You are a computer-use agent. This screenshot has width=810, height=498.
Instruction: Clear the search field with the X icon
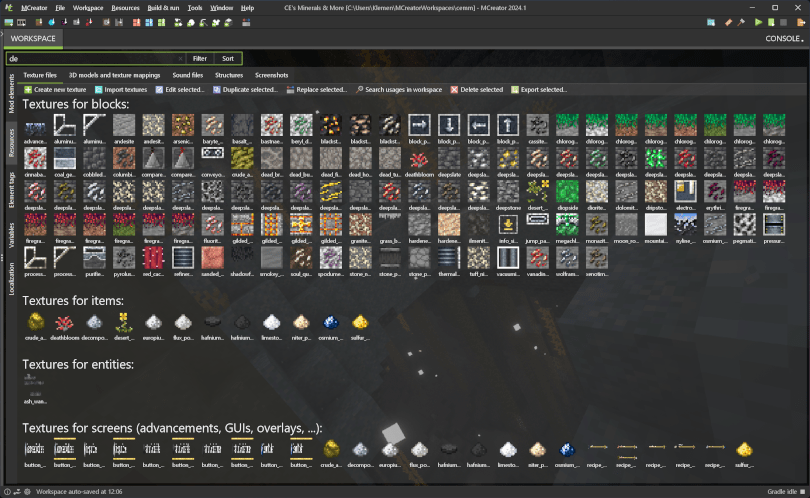tap(180, 59)
